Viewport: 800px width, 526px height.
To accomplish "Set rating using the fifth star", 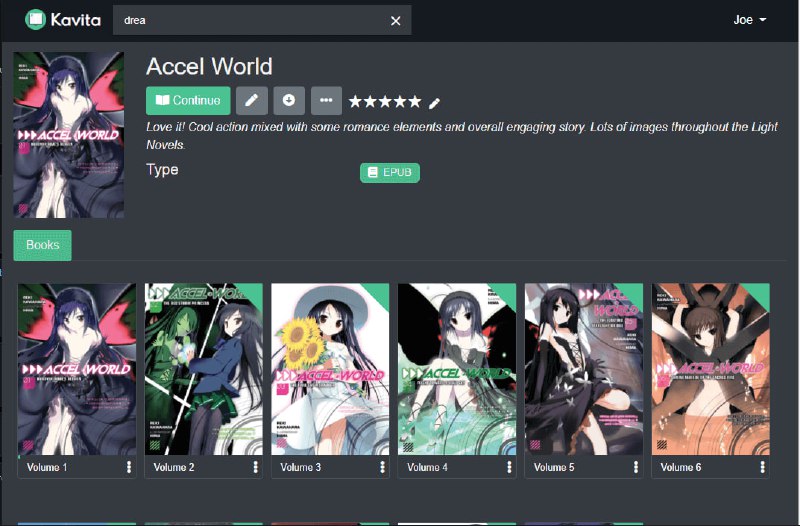I will point(414,102).
